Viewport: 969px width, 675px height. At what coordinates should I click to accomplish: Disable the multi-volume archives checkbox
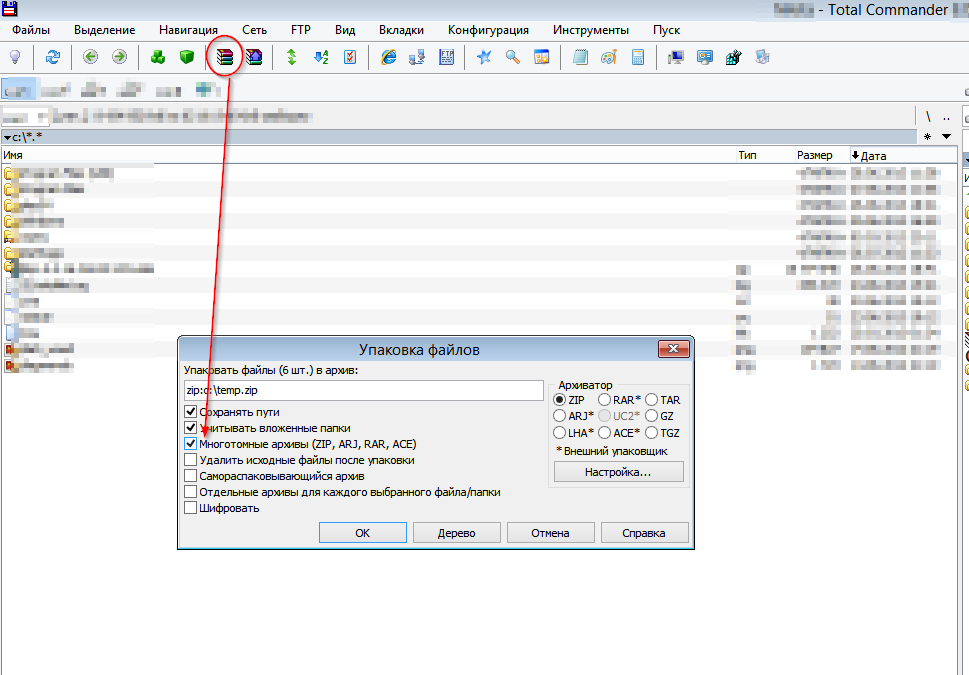tap(191, 443)
